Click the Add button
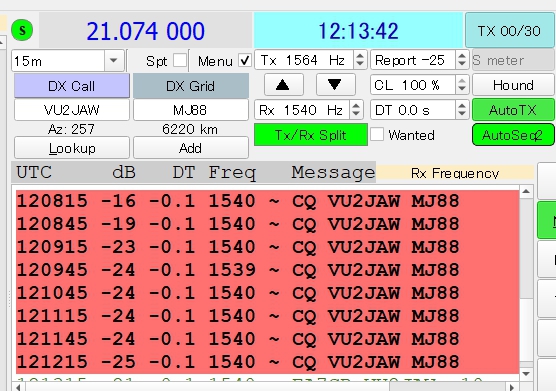This screenshot has width=556, height=391. (x=191, y=148)
